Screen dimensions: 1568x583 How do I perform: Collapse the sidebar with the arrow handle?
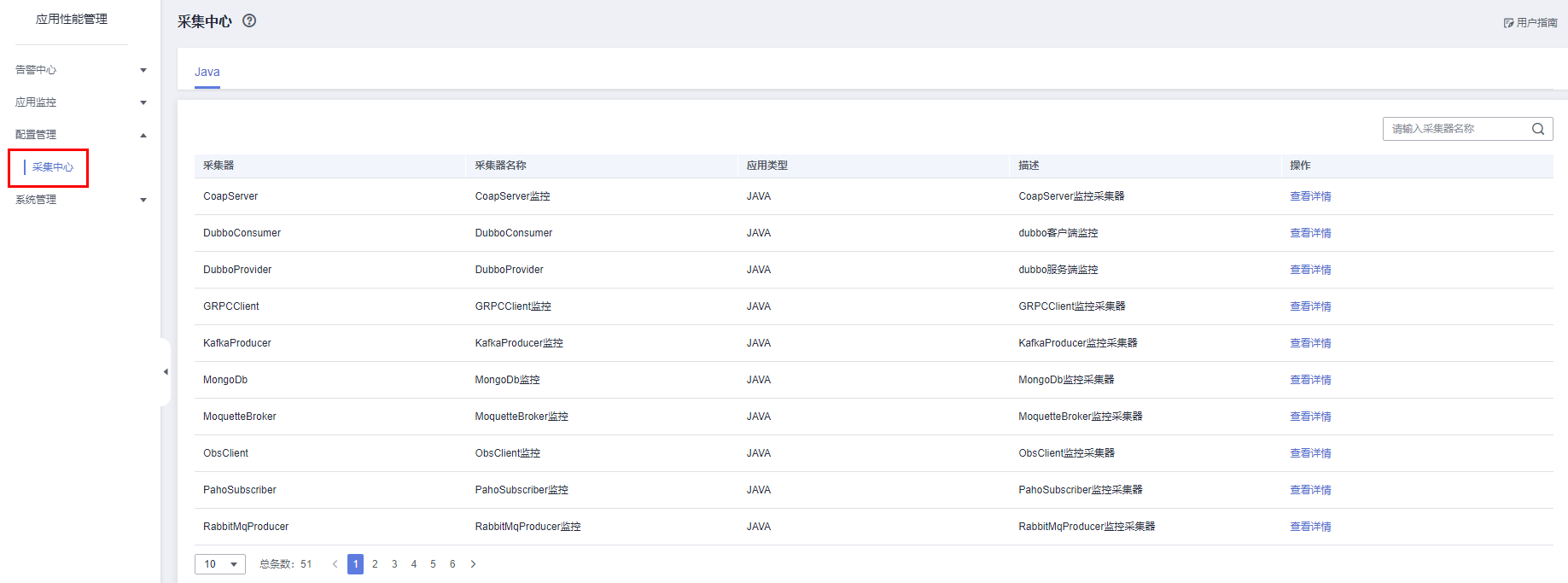pos(166,372)
